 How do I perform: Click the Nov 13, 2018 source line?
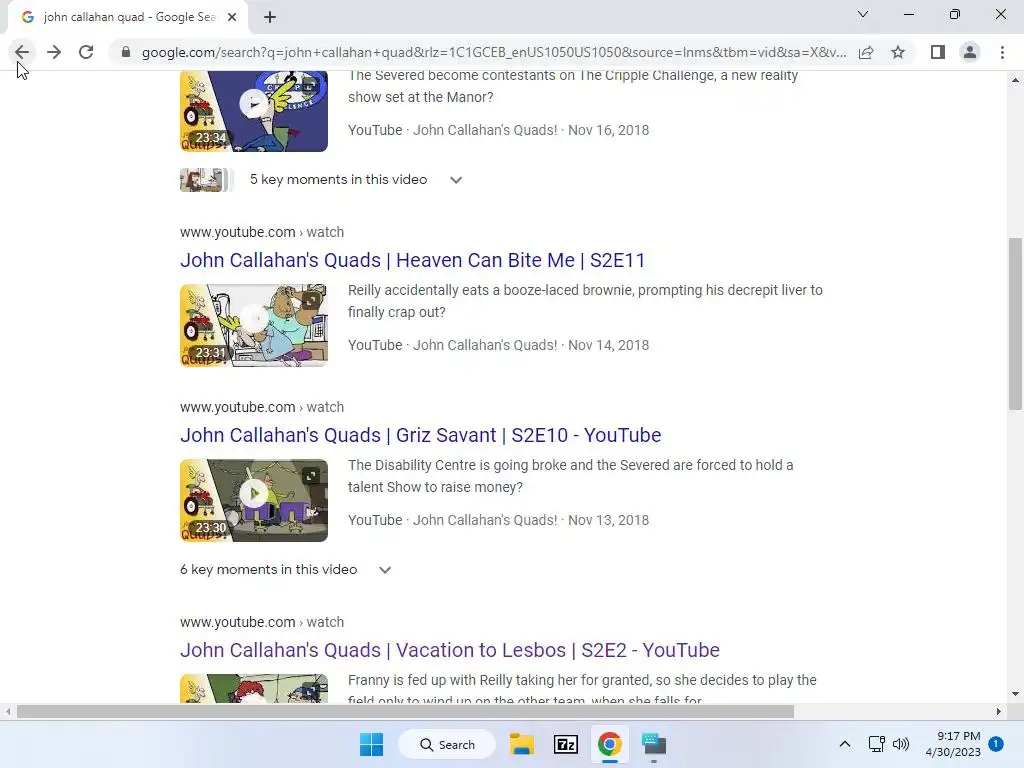(498, 520)
